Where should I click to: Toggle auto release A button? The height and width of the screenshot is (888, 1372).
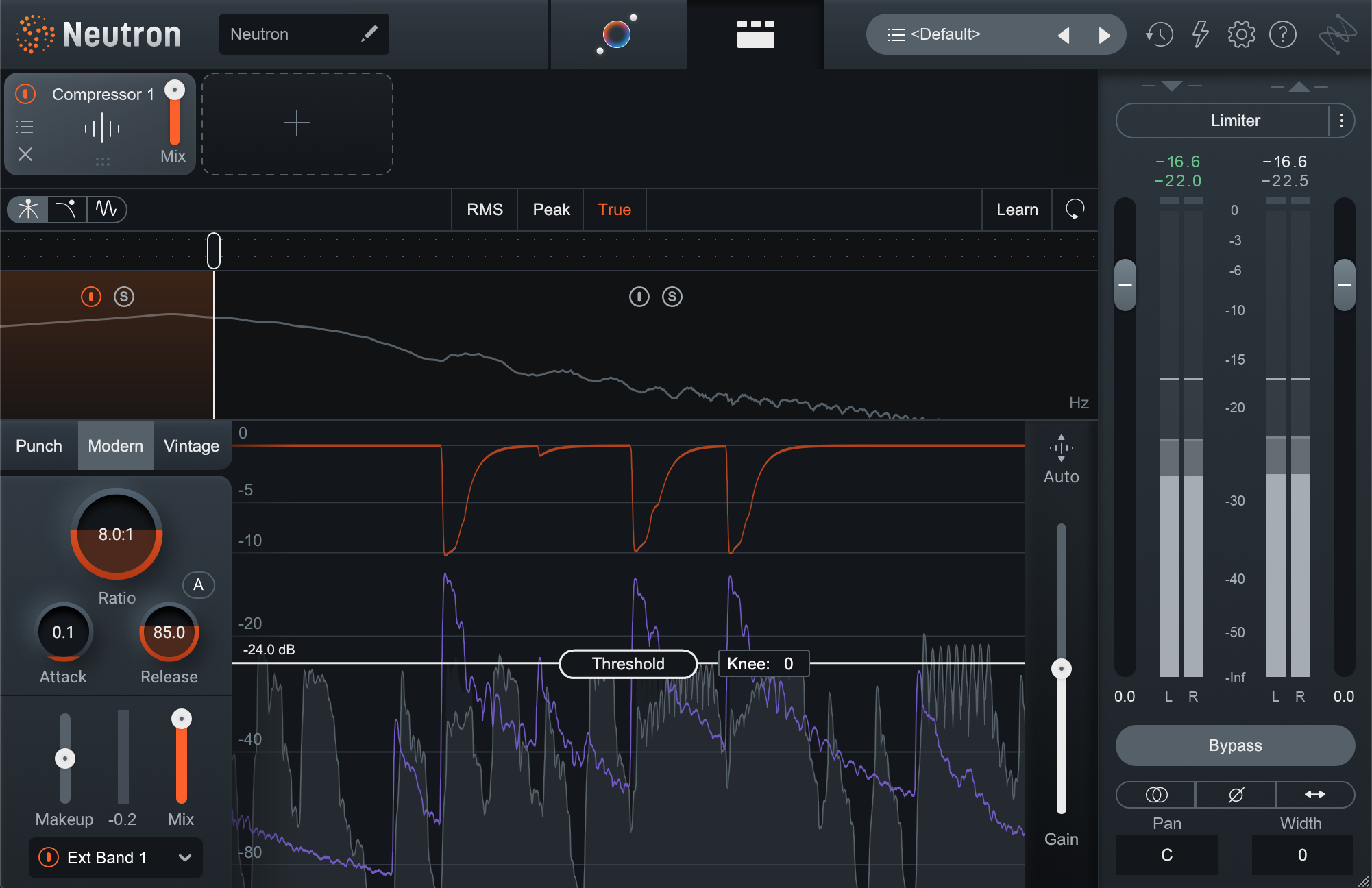(199, 584)
